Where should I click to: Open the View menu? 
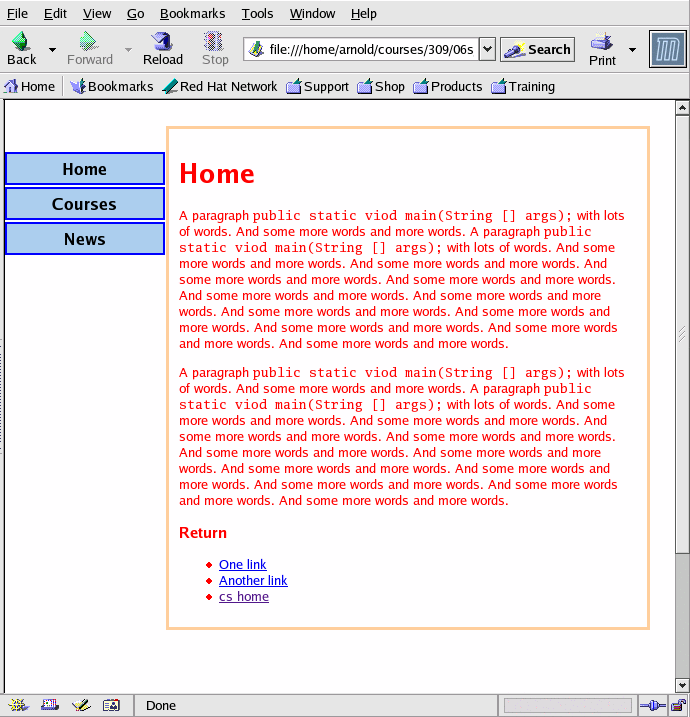pos(97,14)
